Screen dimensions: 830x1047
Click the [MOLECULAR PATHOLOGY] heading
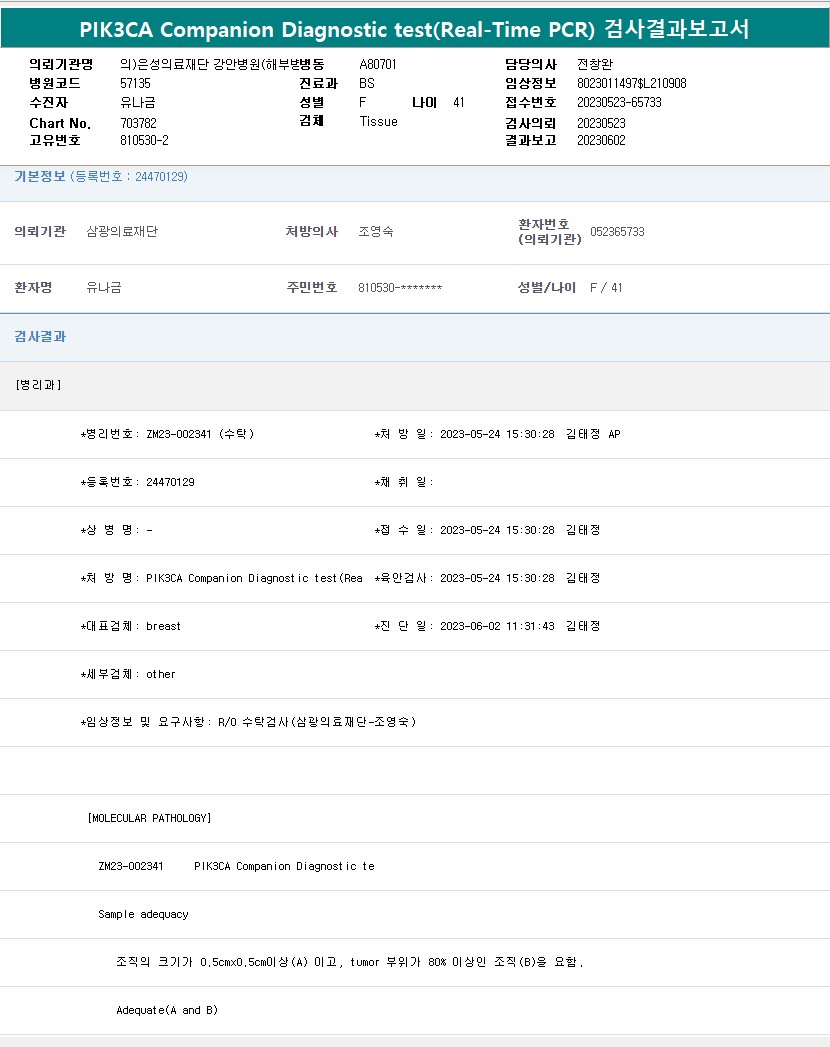tap(150, 818)
